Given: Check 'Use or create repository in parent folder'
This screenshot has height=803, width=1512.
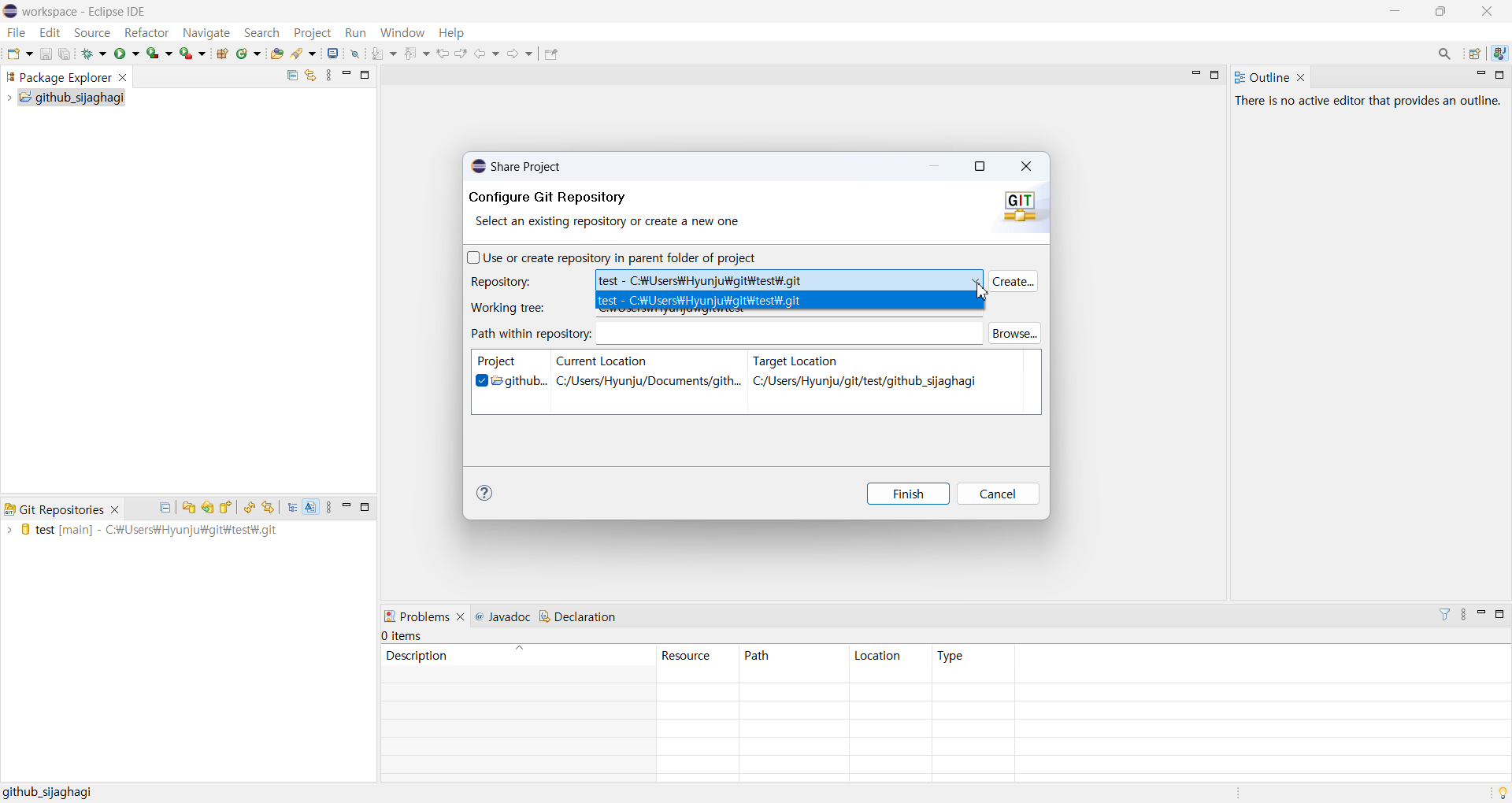Looking at the screenshot, I should [473, 258].
